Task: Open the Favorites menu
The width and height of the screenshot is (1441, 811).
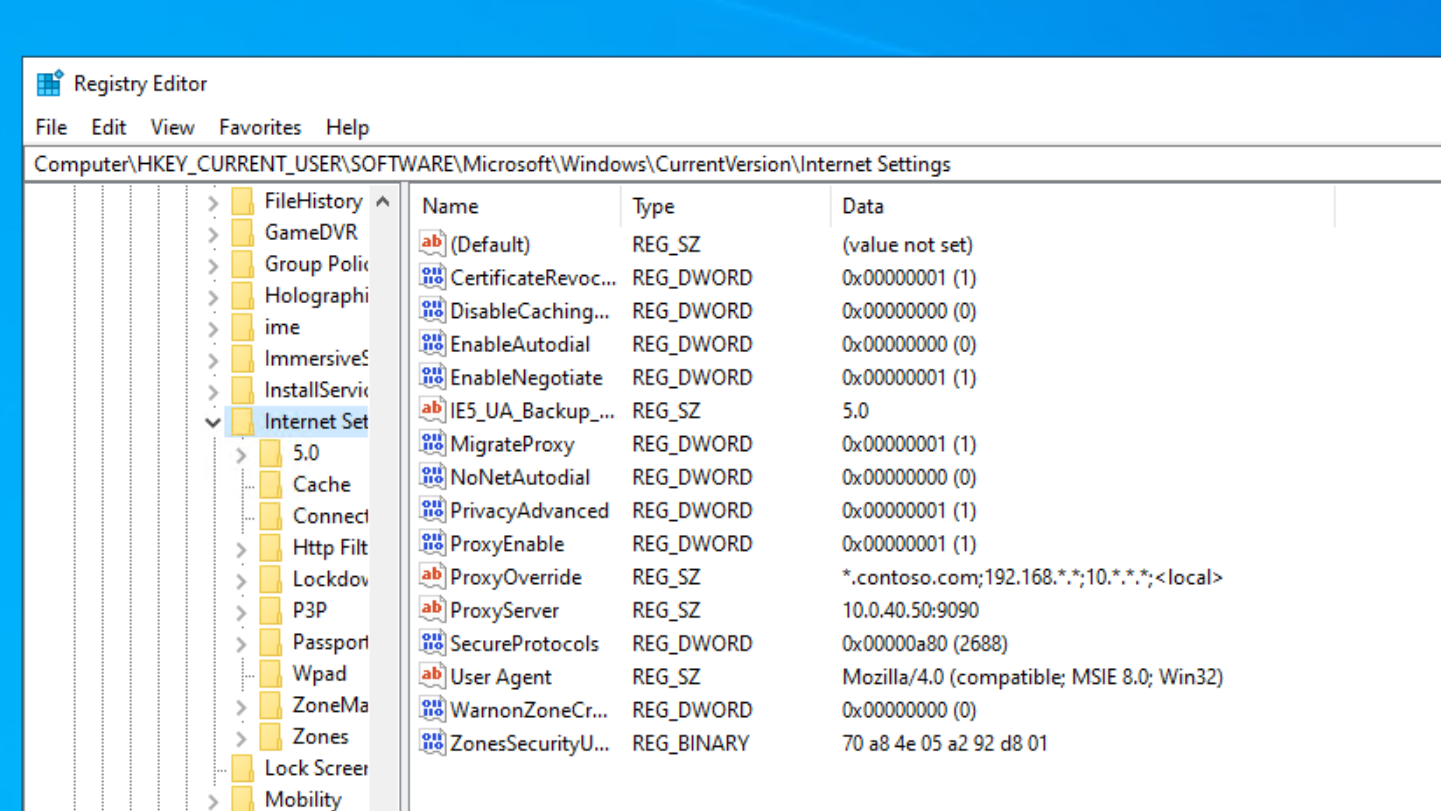Action: [260, 127]
